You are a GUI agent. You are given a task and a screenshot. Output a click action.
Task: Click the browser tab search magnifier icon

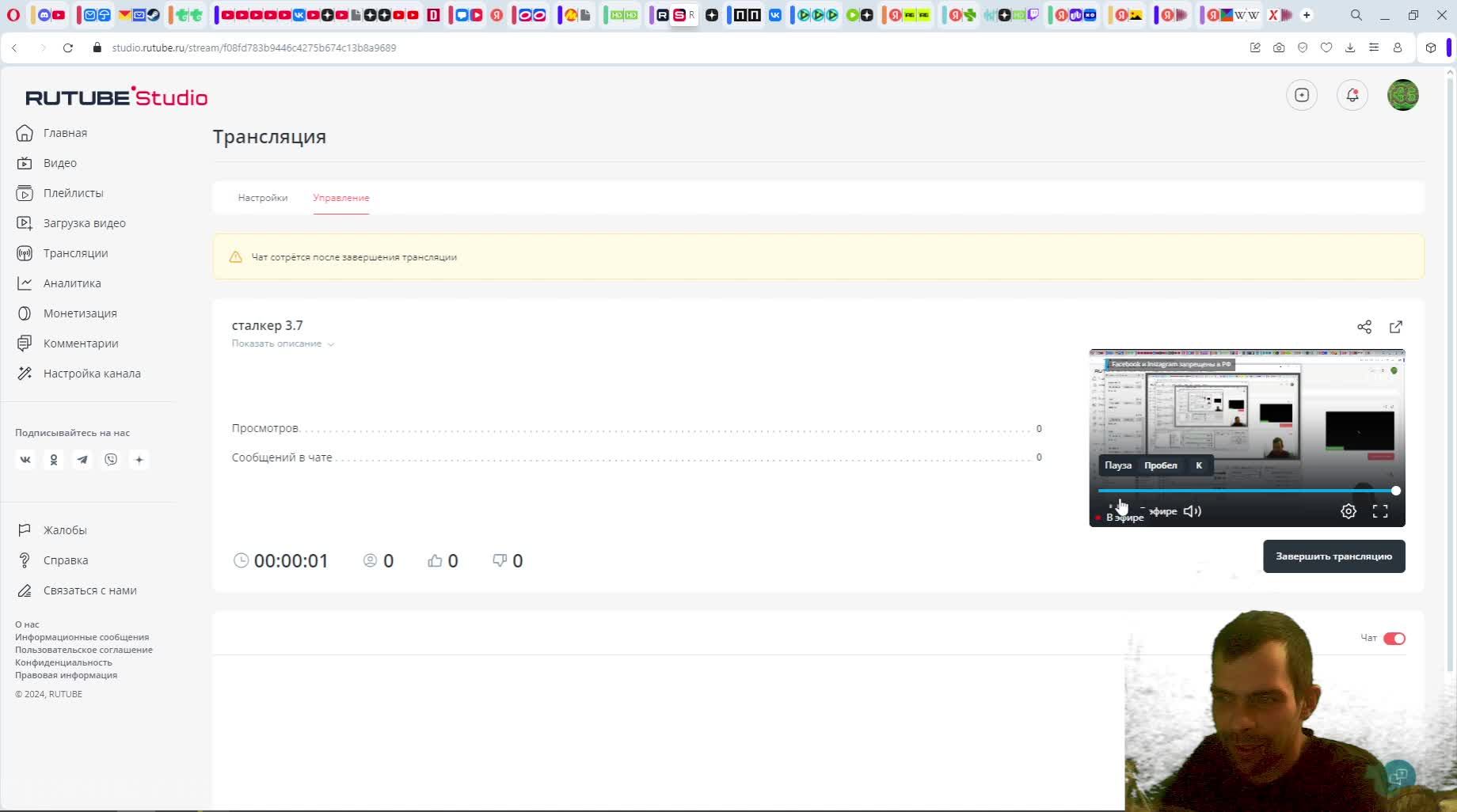coord(1356,15)
